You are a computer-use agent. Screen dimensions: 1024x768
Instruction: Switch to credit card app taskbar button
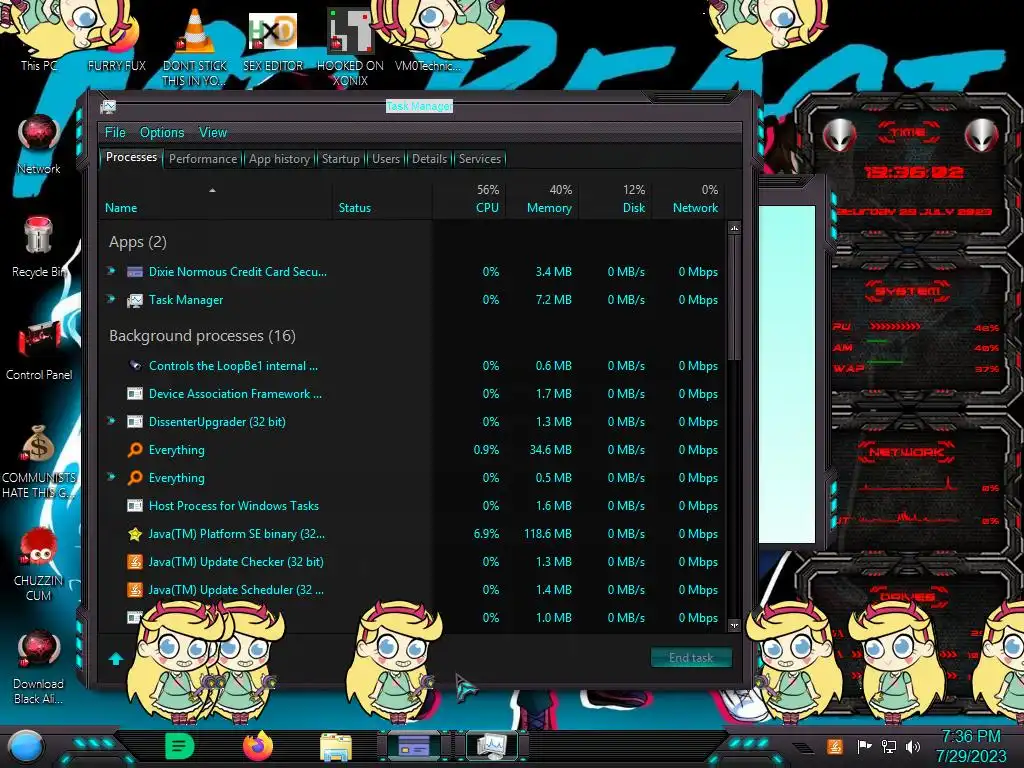coord(414,746)
